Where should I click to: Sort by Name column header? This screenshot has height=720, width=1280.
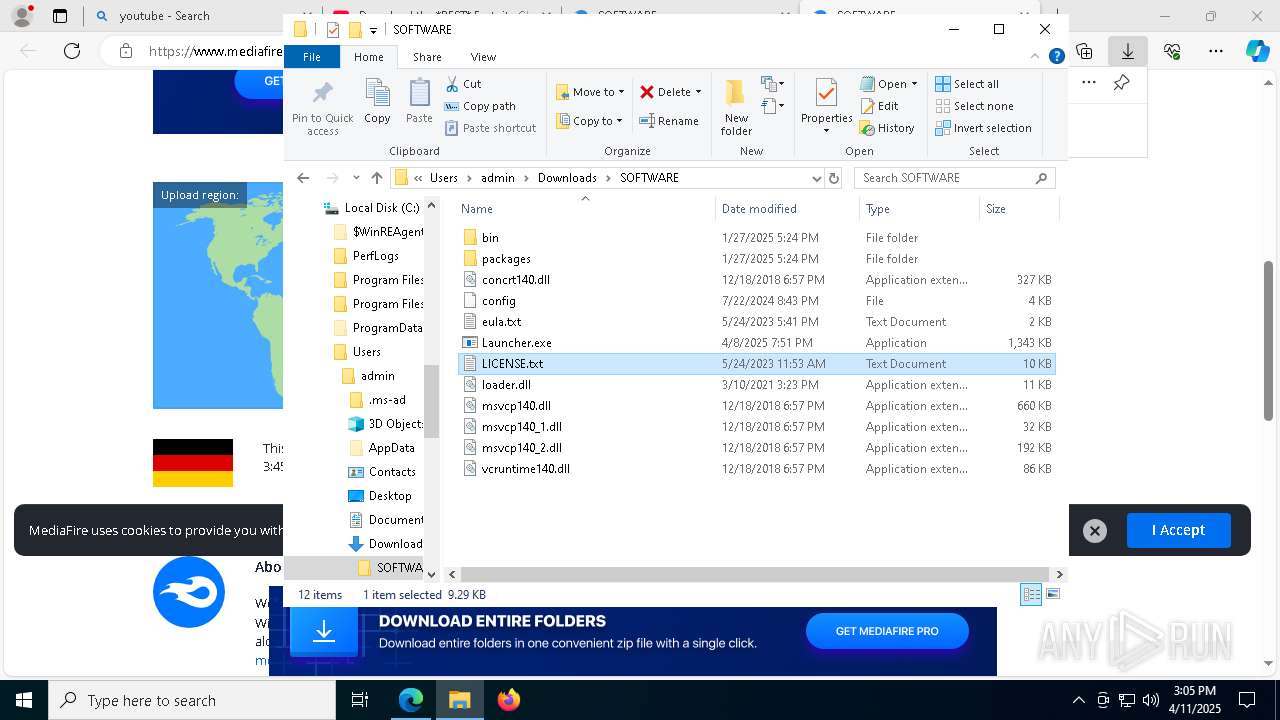click(585, 209)
